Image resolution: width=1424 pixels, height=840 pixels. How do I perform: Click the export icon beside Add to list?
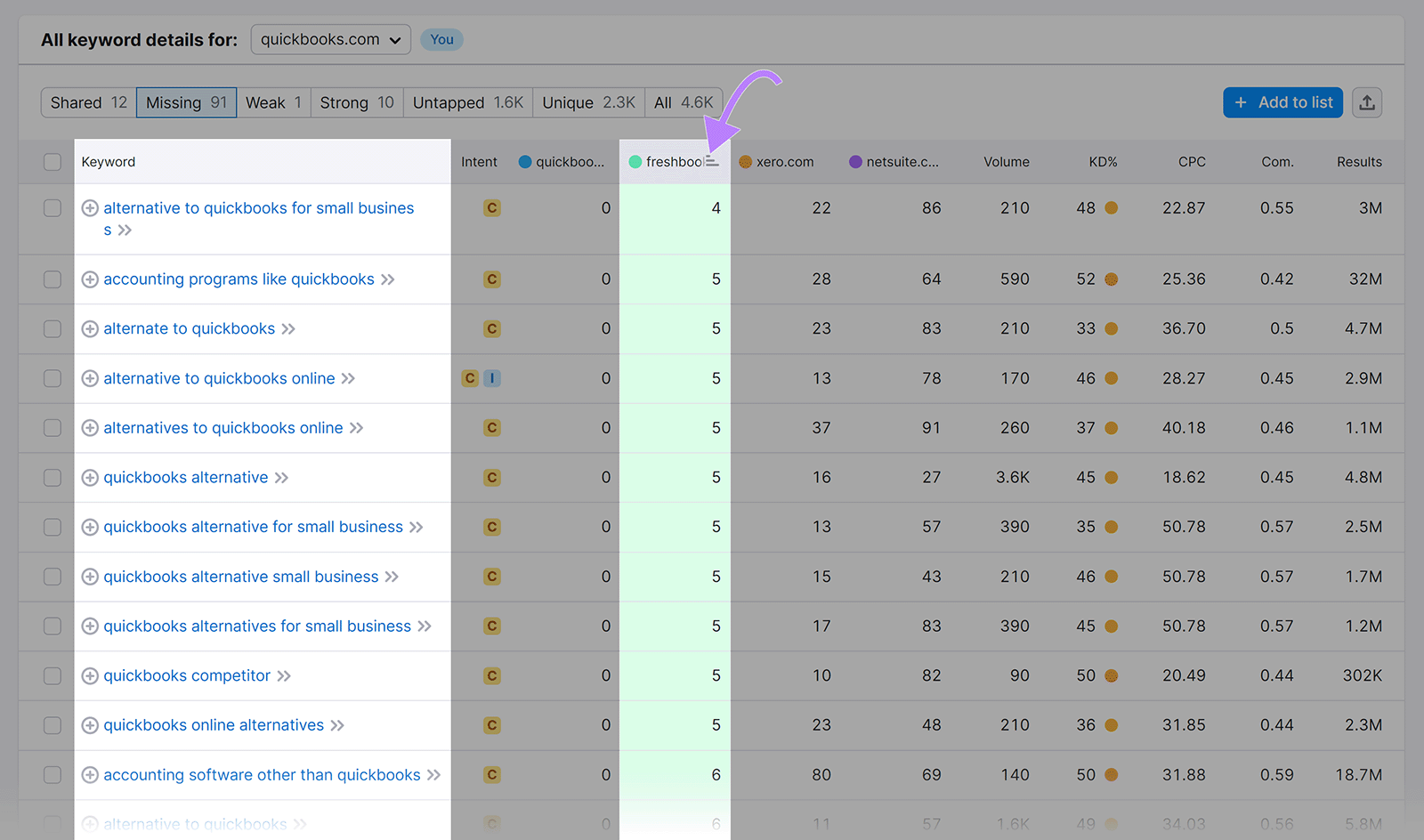click(1367, 102)
